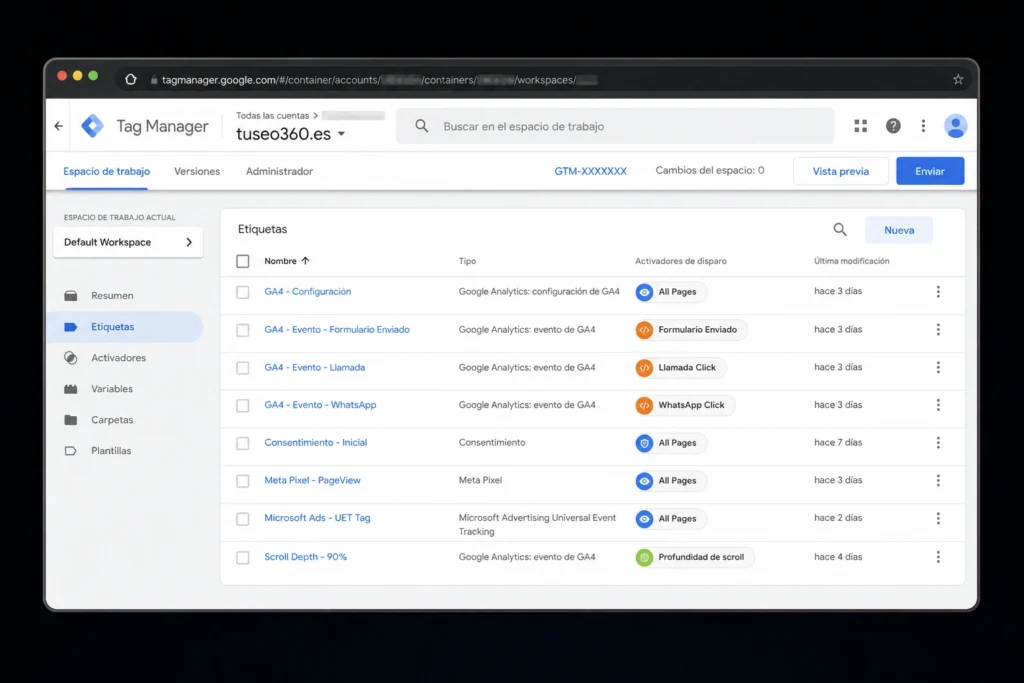Click the browser address bar URL

[x=379, y=80]
